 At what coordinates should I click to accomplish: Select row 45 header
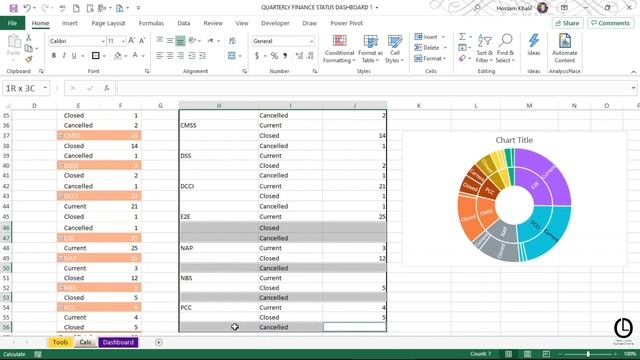[x=6, y=217]
